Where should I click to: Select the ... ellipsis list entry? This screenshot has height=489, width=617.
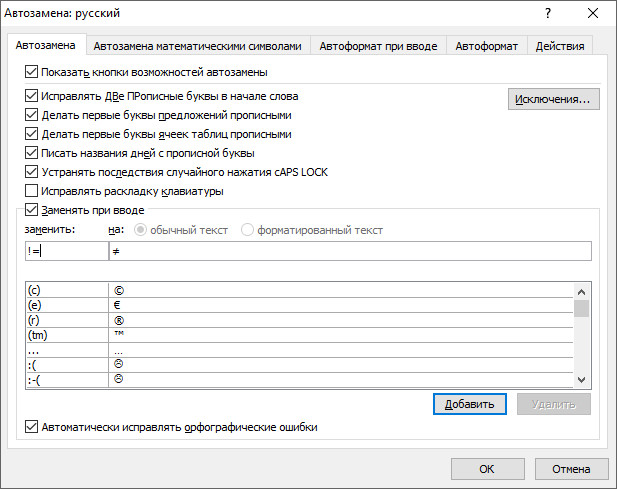299,350
